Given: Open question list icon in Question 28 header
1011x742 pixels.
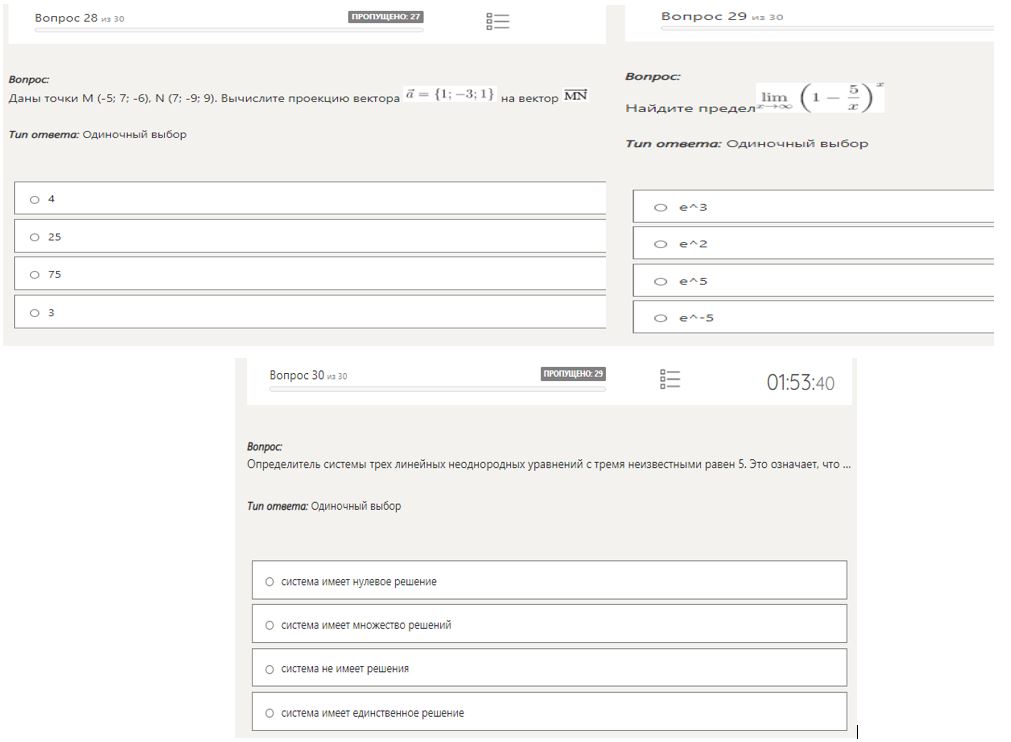Looking at the screenshot, I should click(497, 22).
